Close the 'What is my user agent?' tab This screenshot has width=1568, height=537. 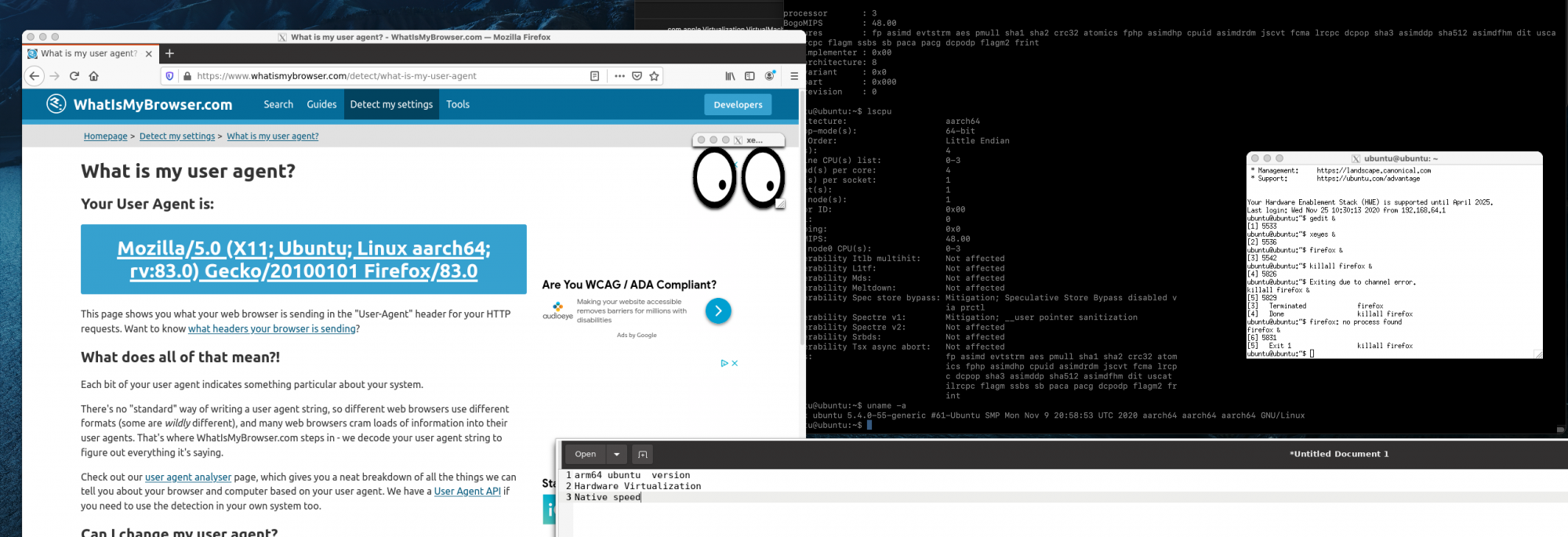point(148,54)
